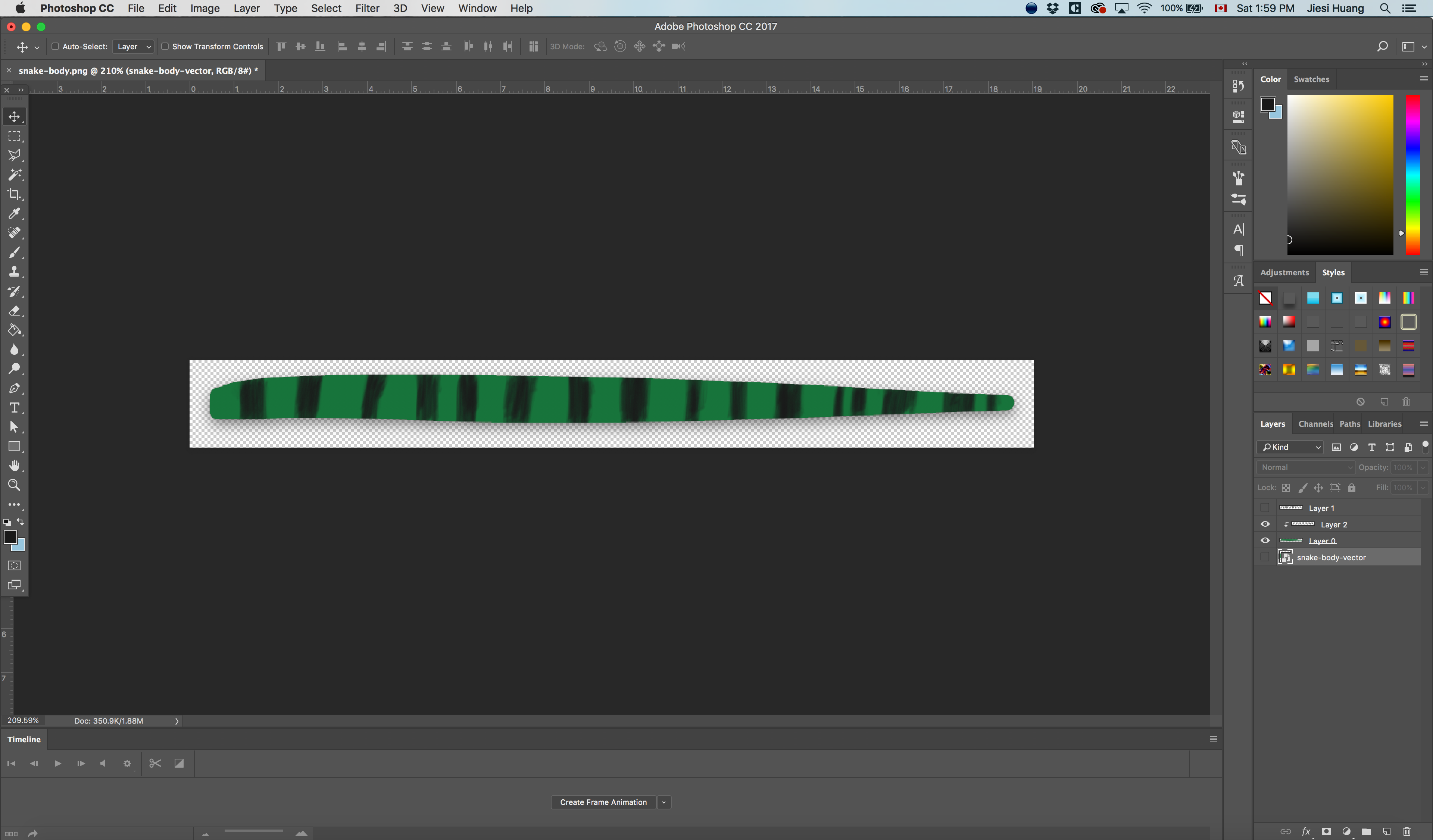Open the Fill value dropdown arrow
Viewport: 1433px width, 840px height.
[x=1422, y=488]
